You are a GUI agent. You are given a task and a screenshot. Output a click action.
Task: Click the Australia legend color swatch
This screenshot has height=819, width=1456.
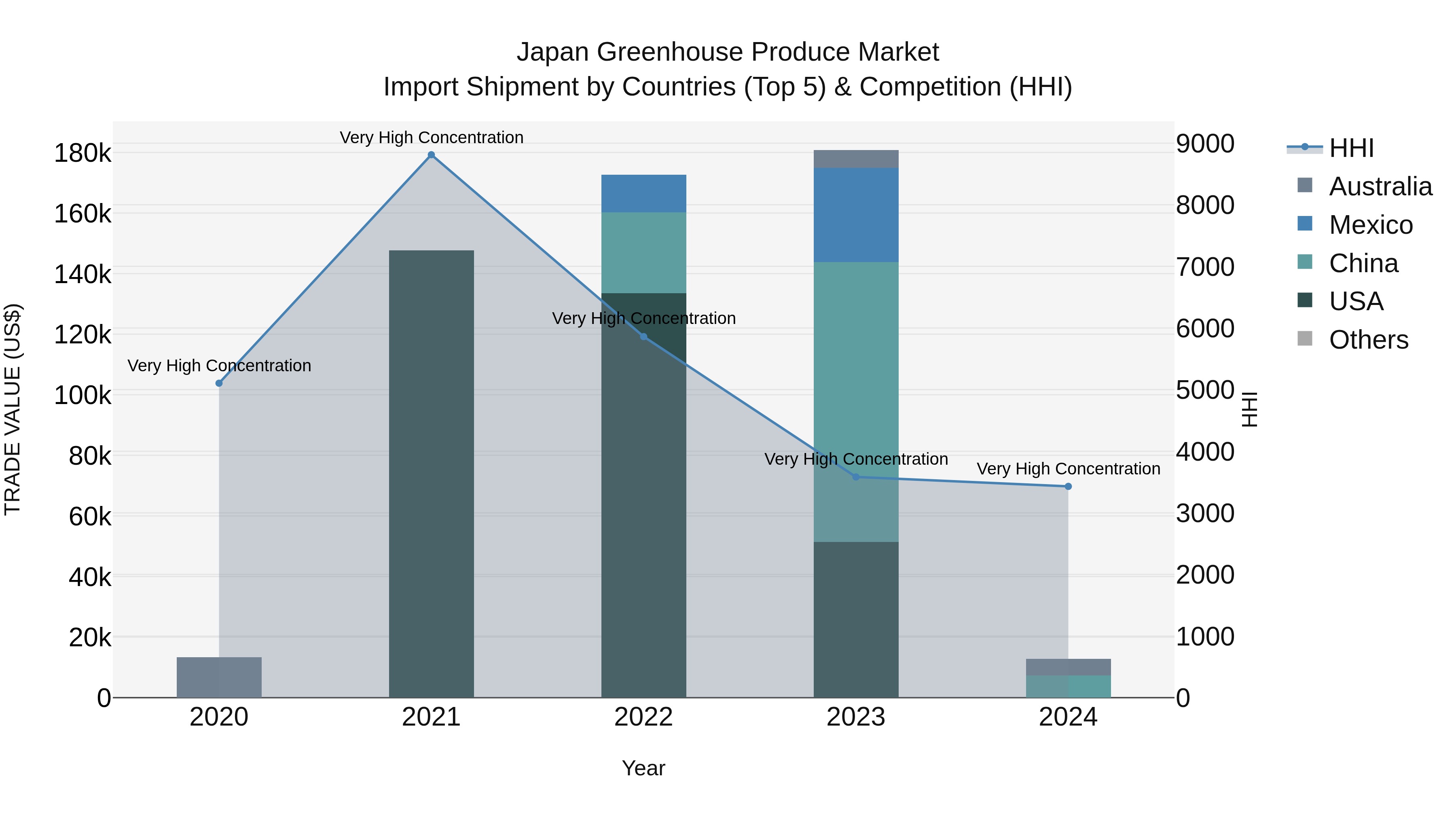[1304, 185]
